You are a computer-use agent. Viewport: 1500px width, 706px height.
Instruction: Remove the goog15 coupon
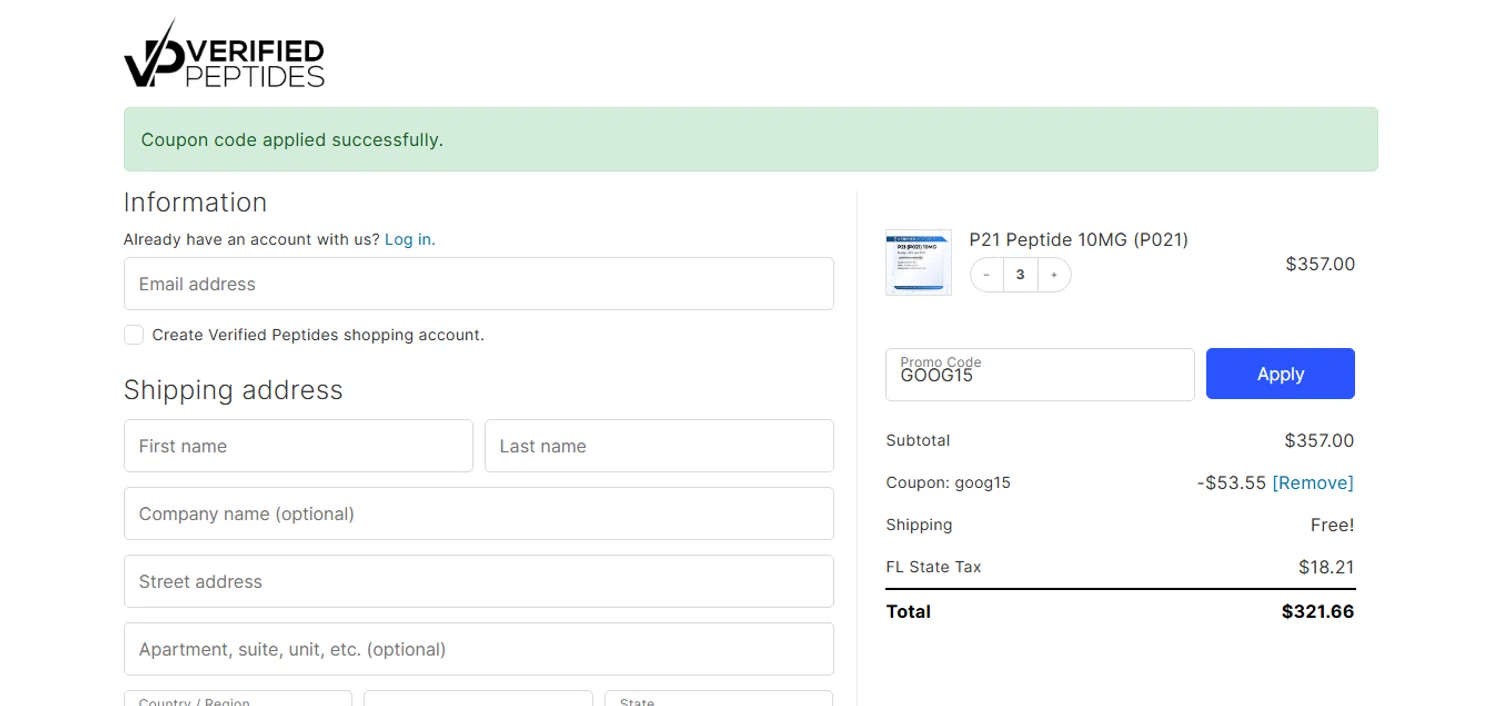[x=1313, y=483]
